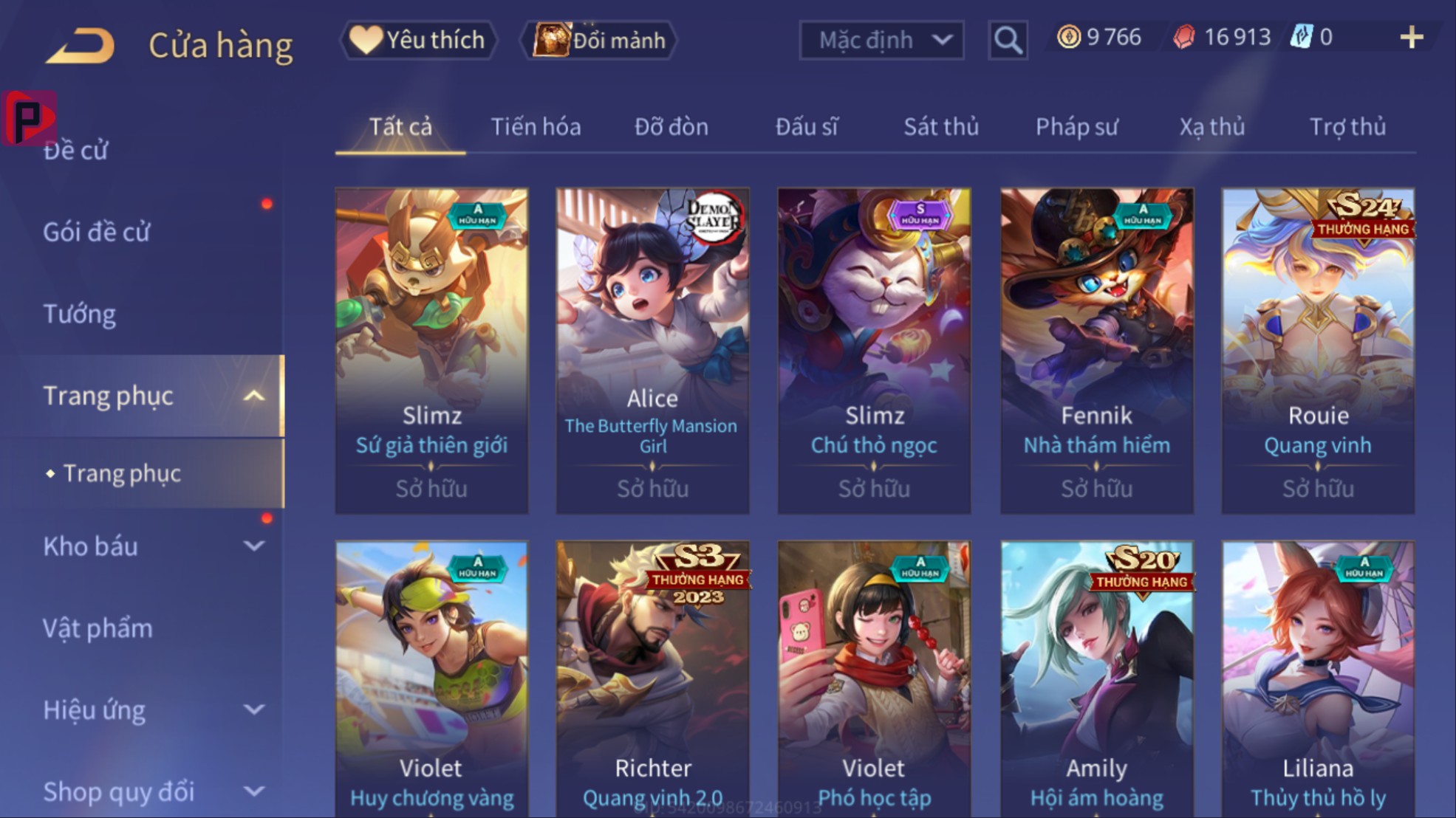Expand the Kho báu sidebar section
The width and height of the screenshot is (1456, 818).
tap(253, 546)
